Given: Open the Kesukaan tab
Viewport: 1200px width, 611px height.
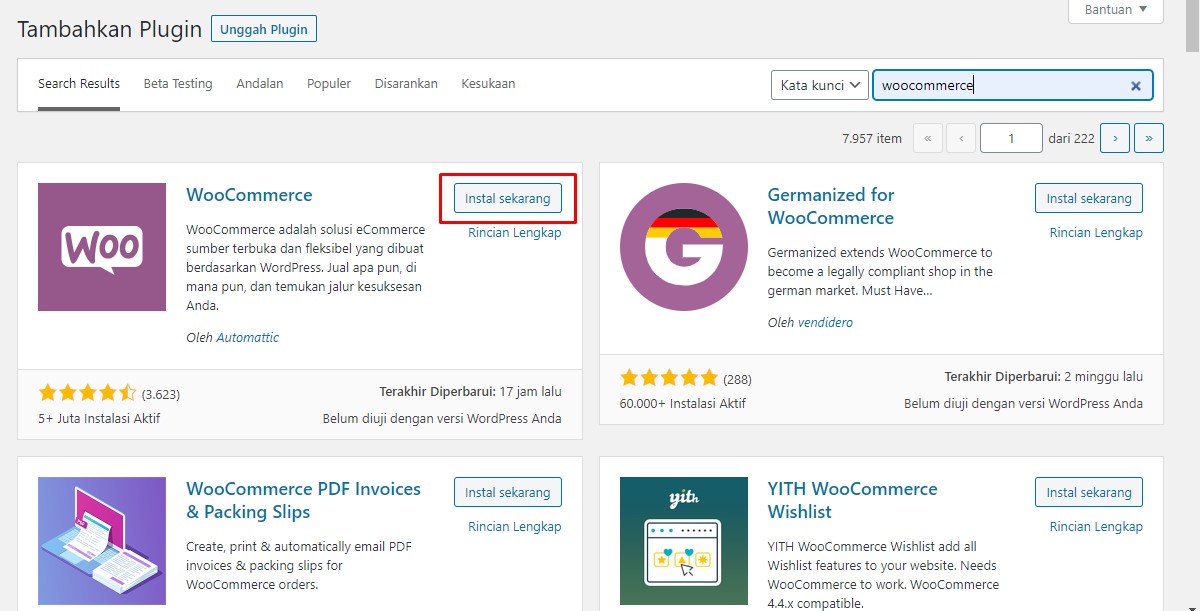Looking at the screenshot, I should tap(488, 84).
